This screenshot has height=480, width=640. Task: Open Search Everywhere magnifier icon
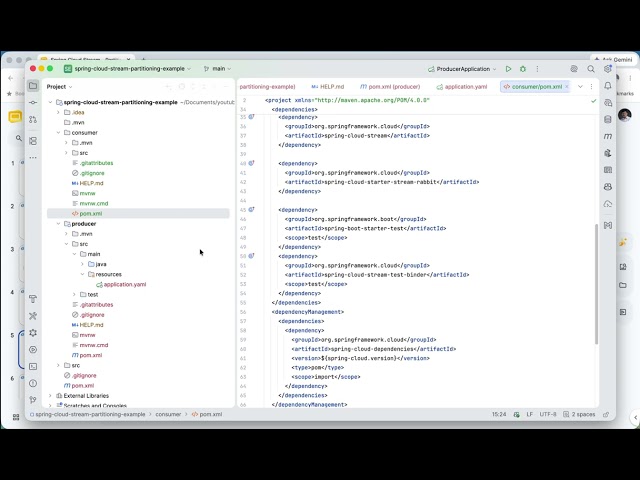click(591, 69)
